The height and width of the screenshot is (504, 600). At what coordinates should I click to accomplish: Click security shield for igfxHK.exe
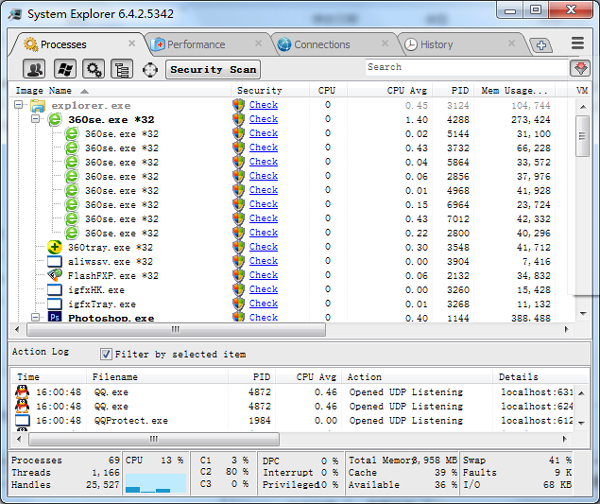[238, 289]
